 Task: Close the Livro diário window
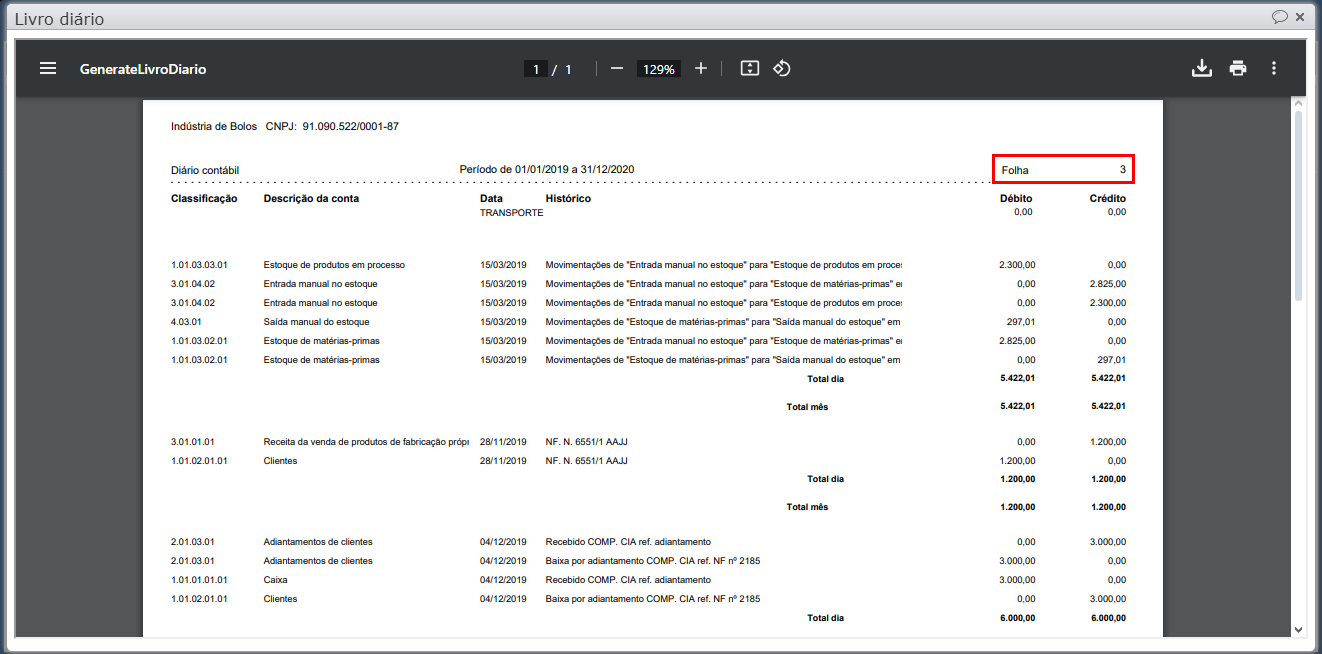coord(1300,17)
